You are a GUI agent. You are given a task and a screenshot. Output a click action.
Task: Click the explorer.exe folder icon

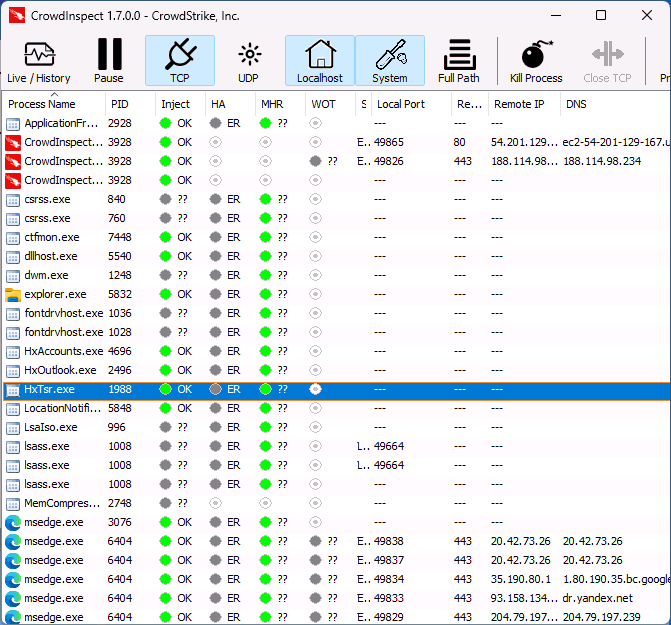coord(13,294)
